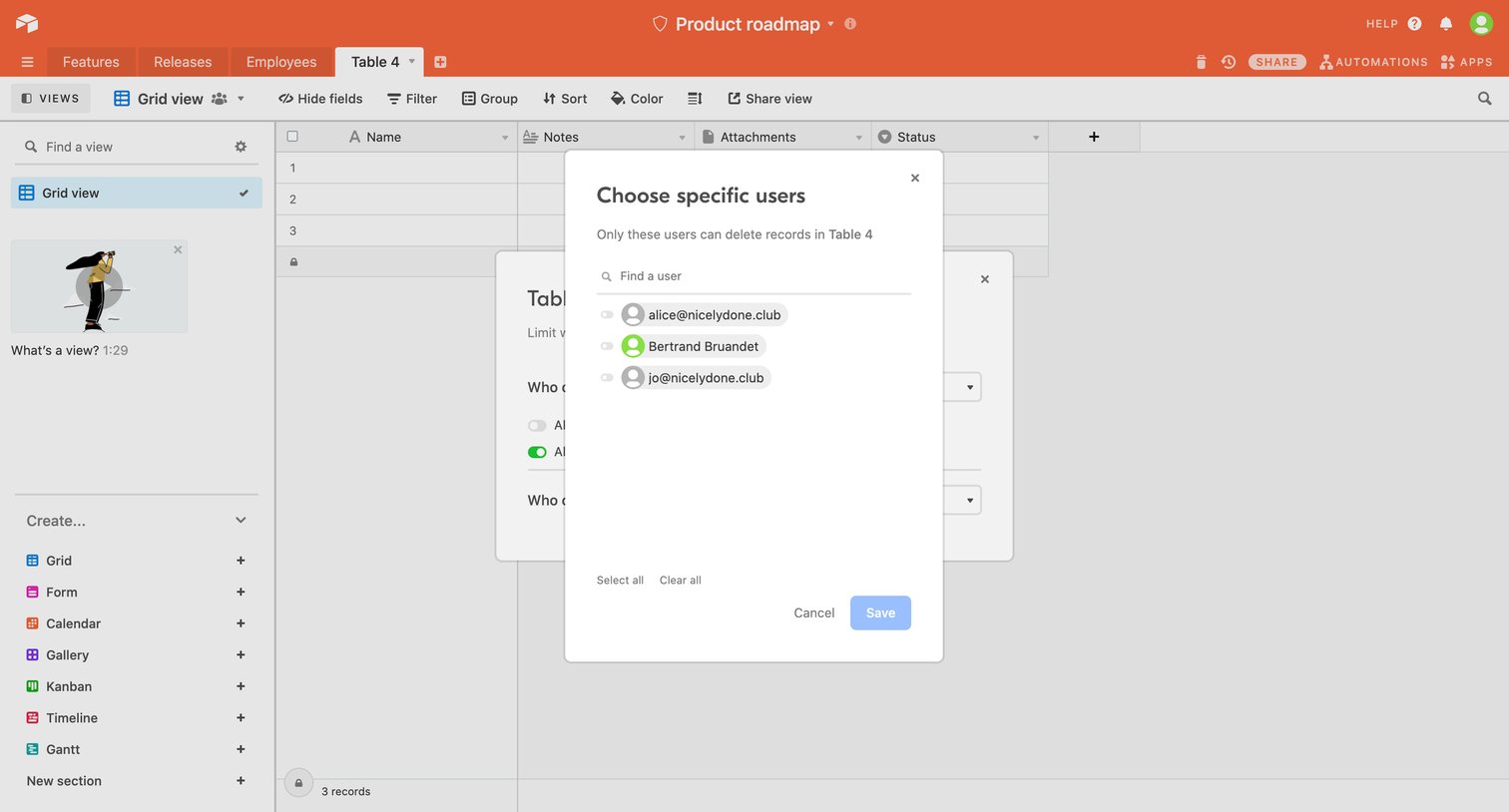
Task: Click the Airtable home logo icon
Action: pos(27,23)
